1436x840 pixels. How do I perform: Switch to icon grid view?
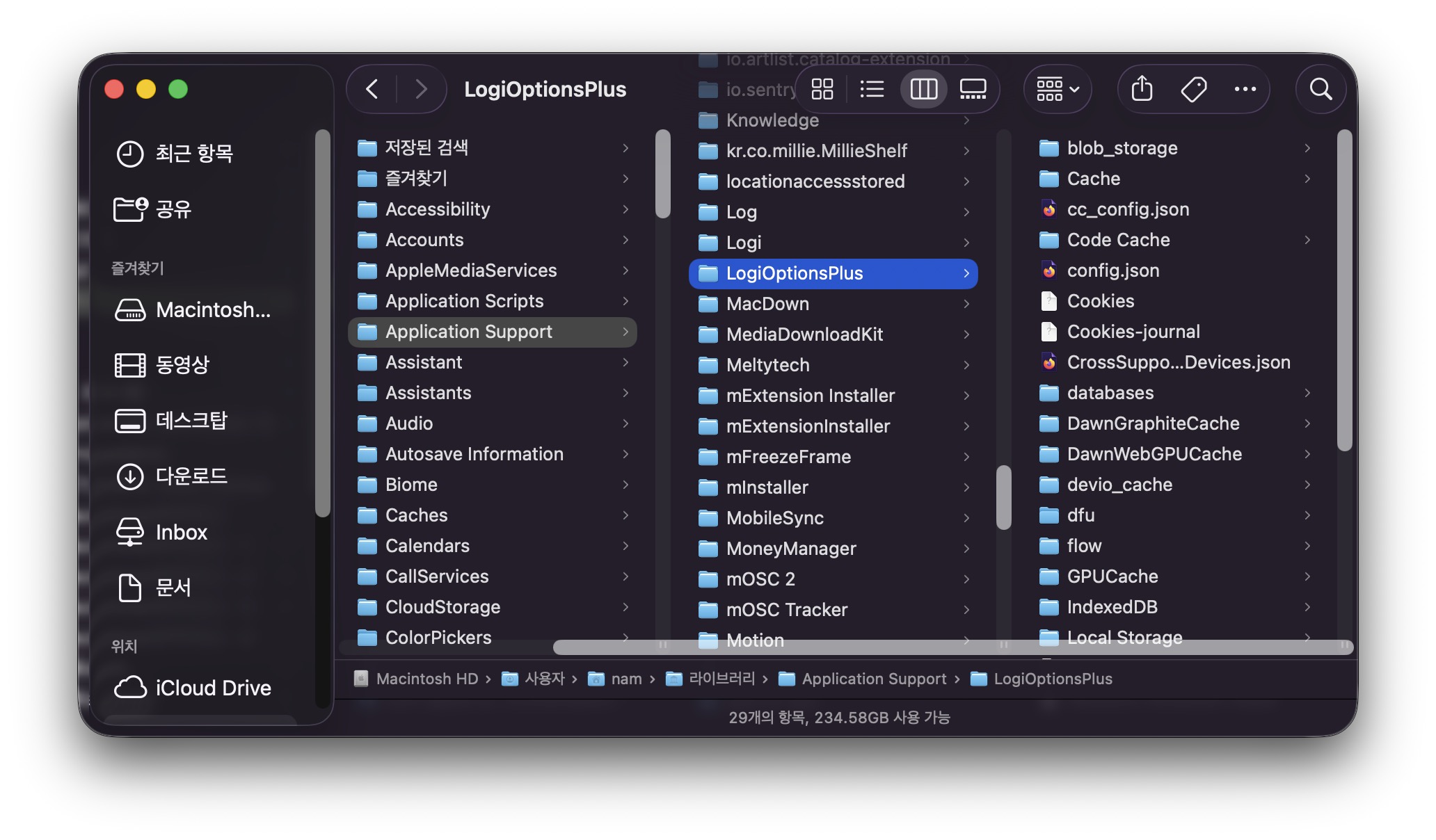822,89
